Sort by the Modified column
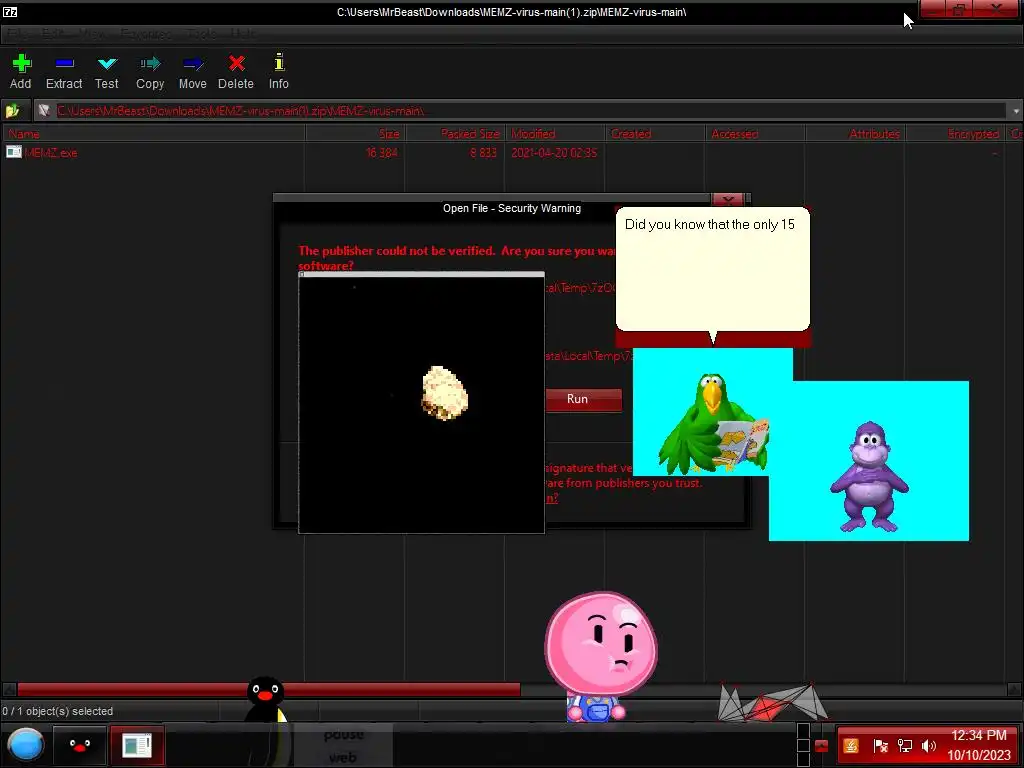The width and height of the screenshot is (1024, 768). coord(555,134)
